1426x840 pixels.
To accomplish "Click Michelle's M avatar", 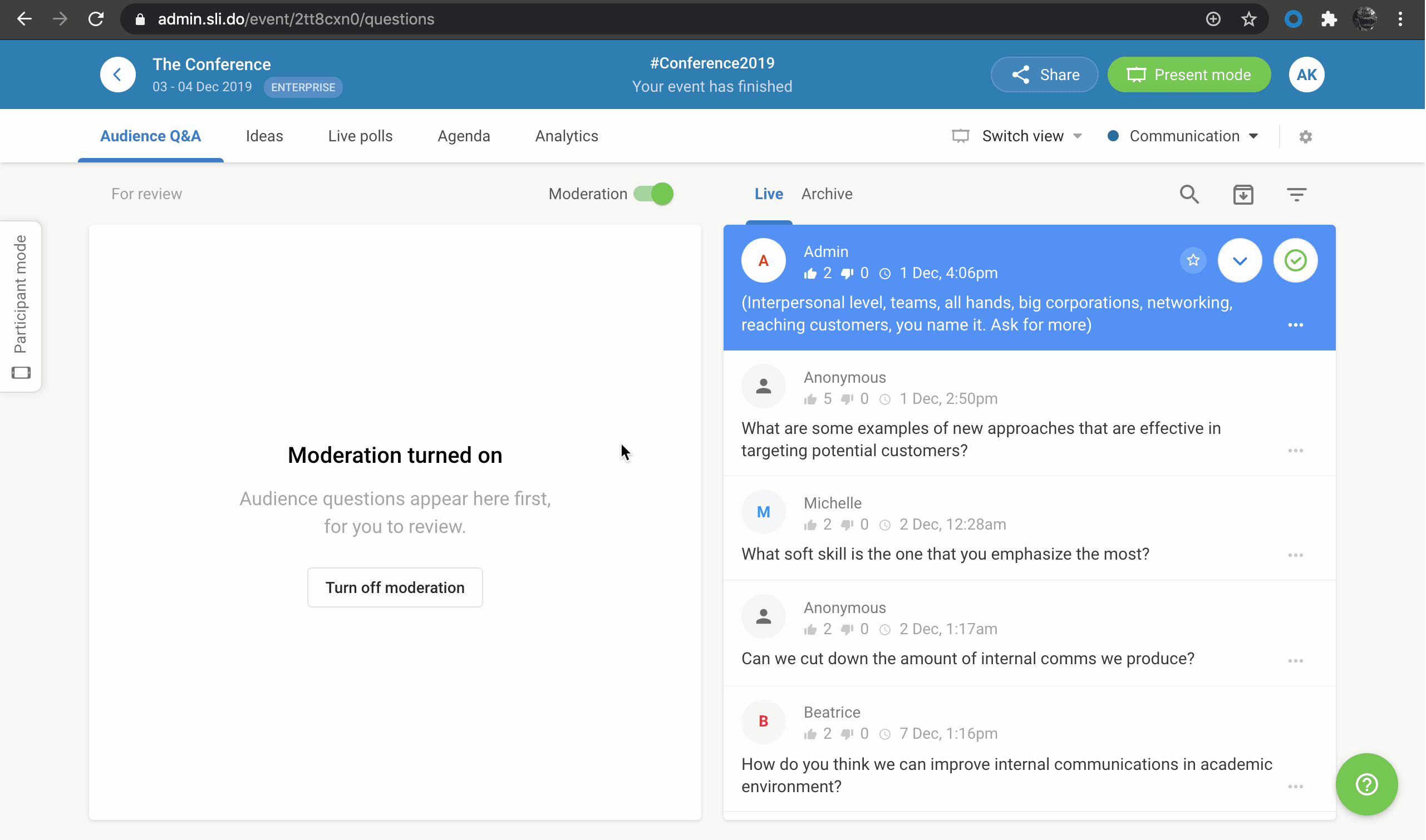I will coord(764,512).
